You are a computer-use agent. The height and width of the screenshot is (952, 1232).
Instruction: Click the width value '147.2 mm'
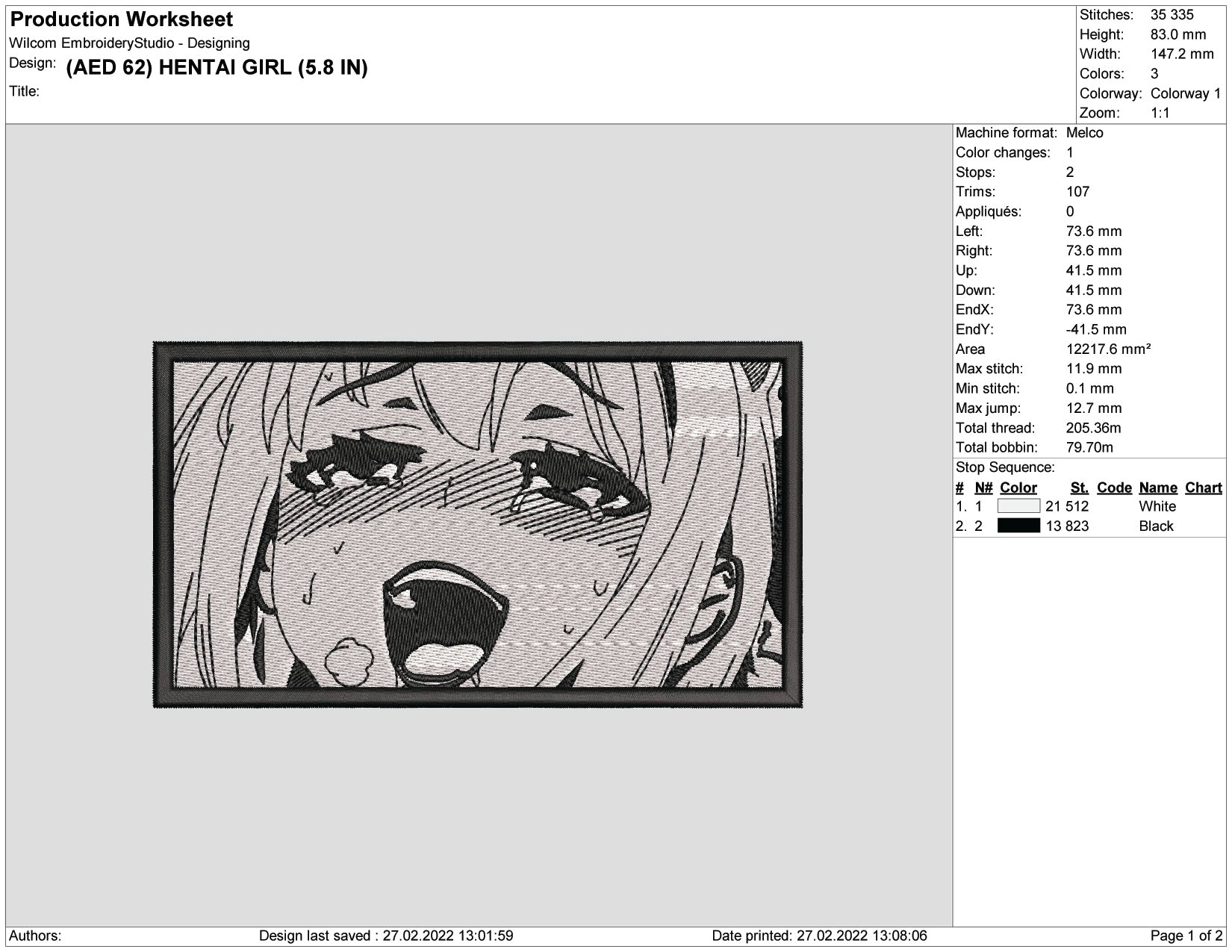point(1182,54)
